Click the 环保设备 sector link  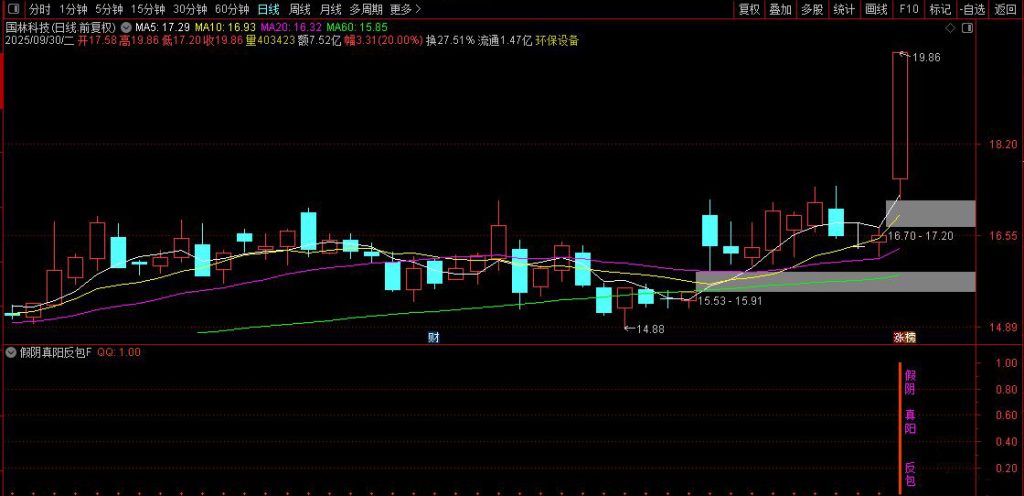(x=557, y=40)
